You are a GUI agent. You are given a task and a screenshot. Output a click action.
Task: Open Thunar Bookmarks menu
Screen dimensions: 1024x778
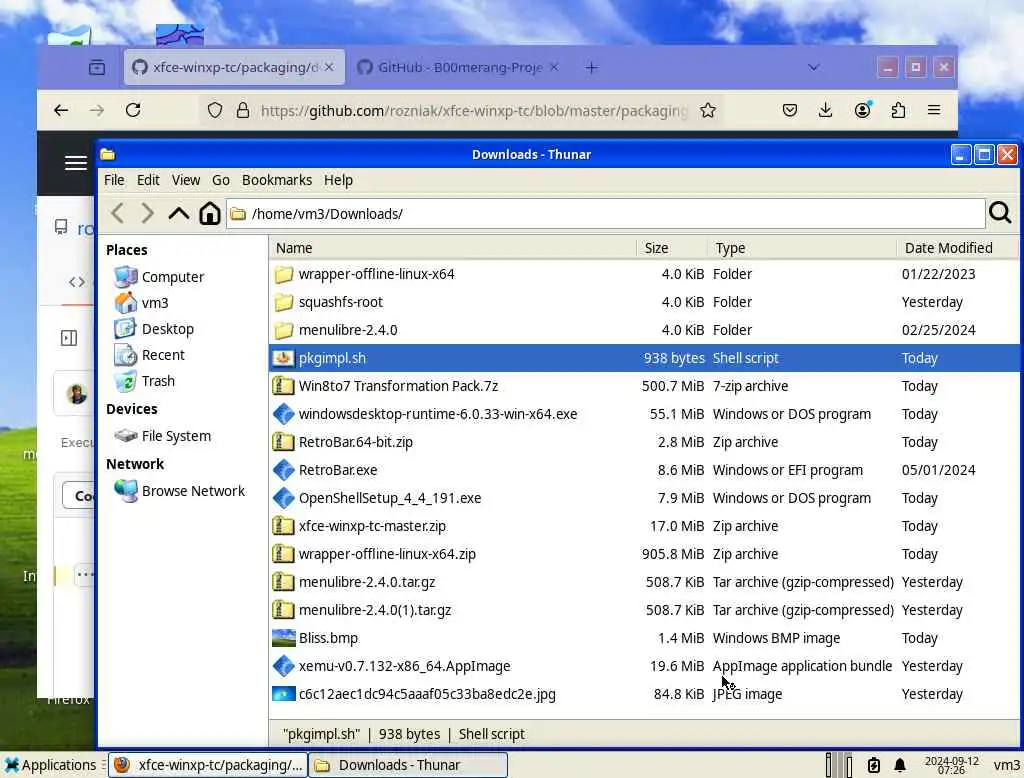[277, 180]
